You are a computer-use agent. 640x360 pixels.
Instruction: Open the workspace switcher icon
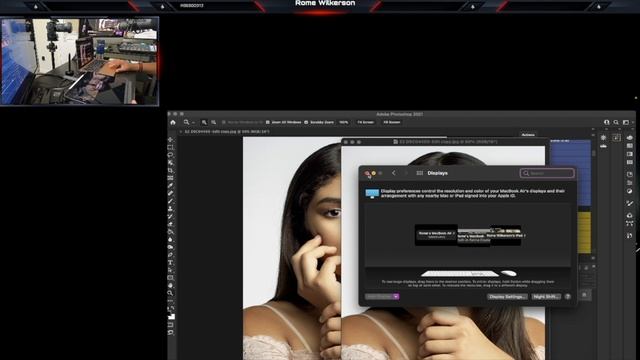click(626, 122)
